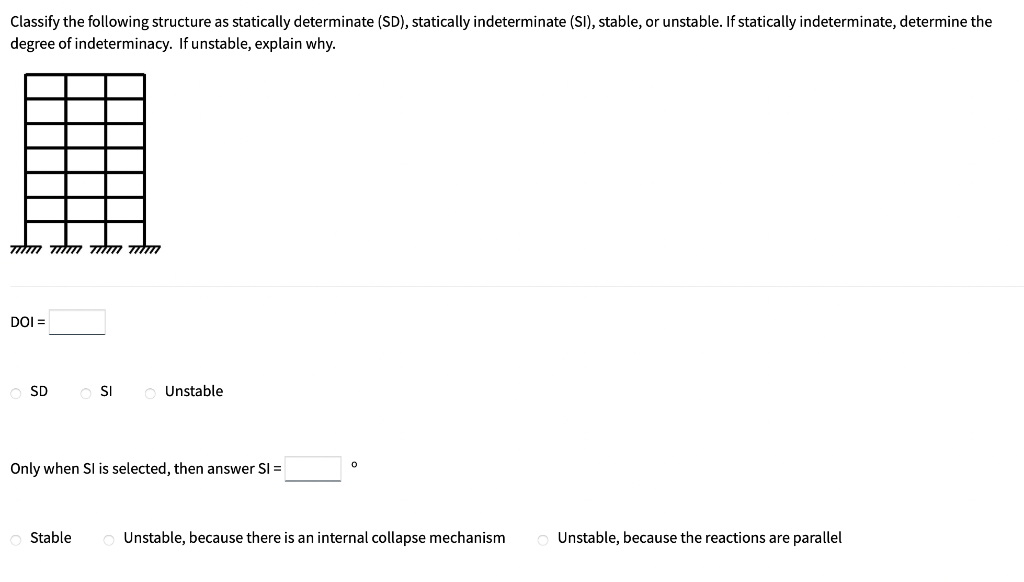Click the DOI answer input box

coord(77,322)
